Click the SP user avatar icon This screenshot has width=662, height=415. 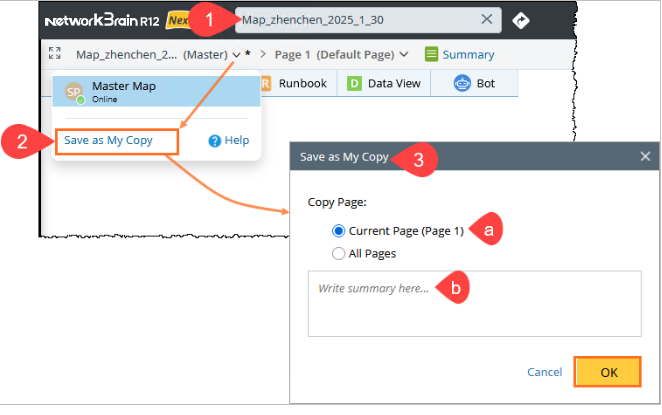tap(74, 92)
